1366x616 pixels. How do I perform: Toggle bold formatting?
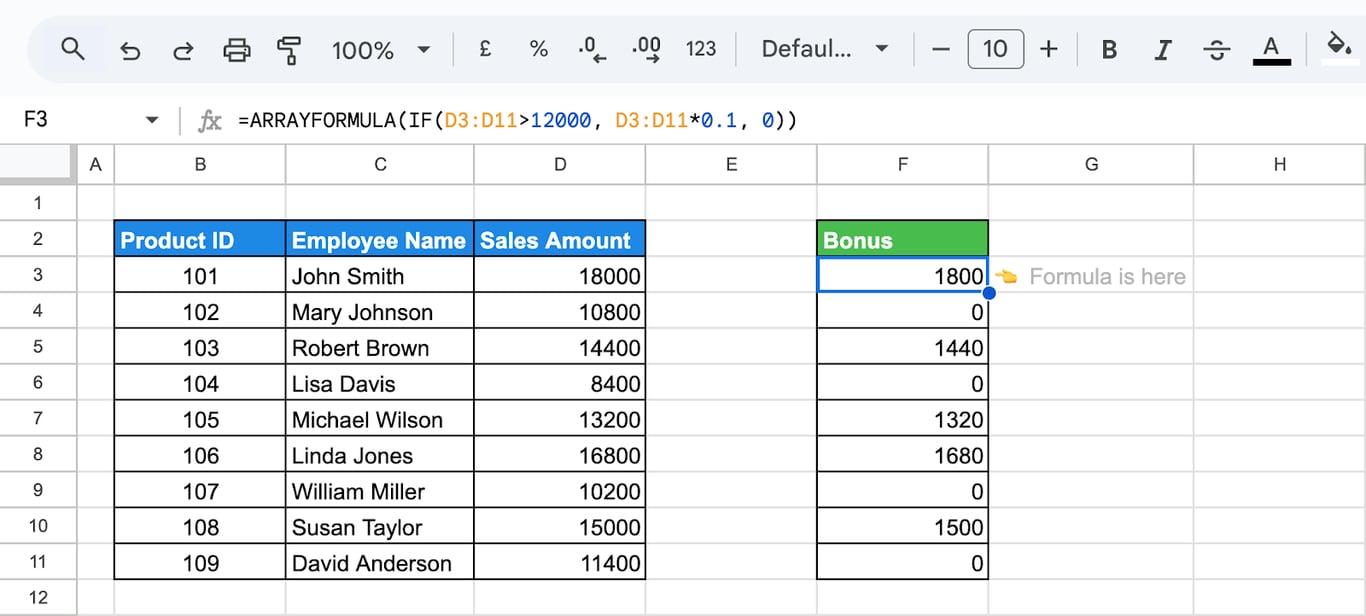point(1109,49)
